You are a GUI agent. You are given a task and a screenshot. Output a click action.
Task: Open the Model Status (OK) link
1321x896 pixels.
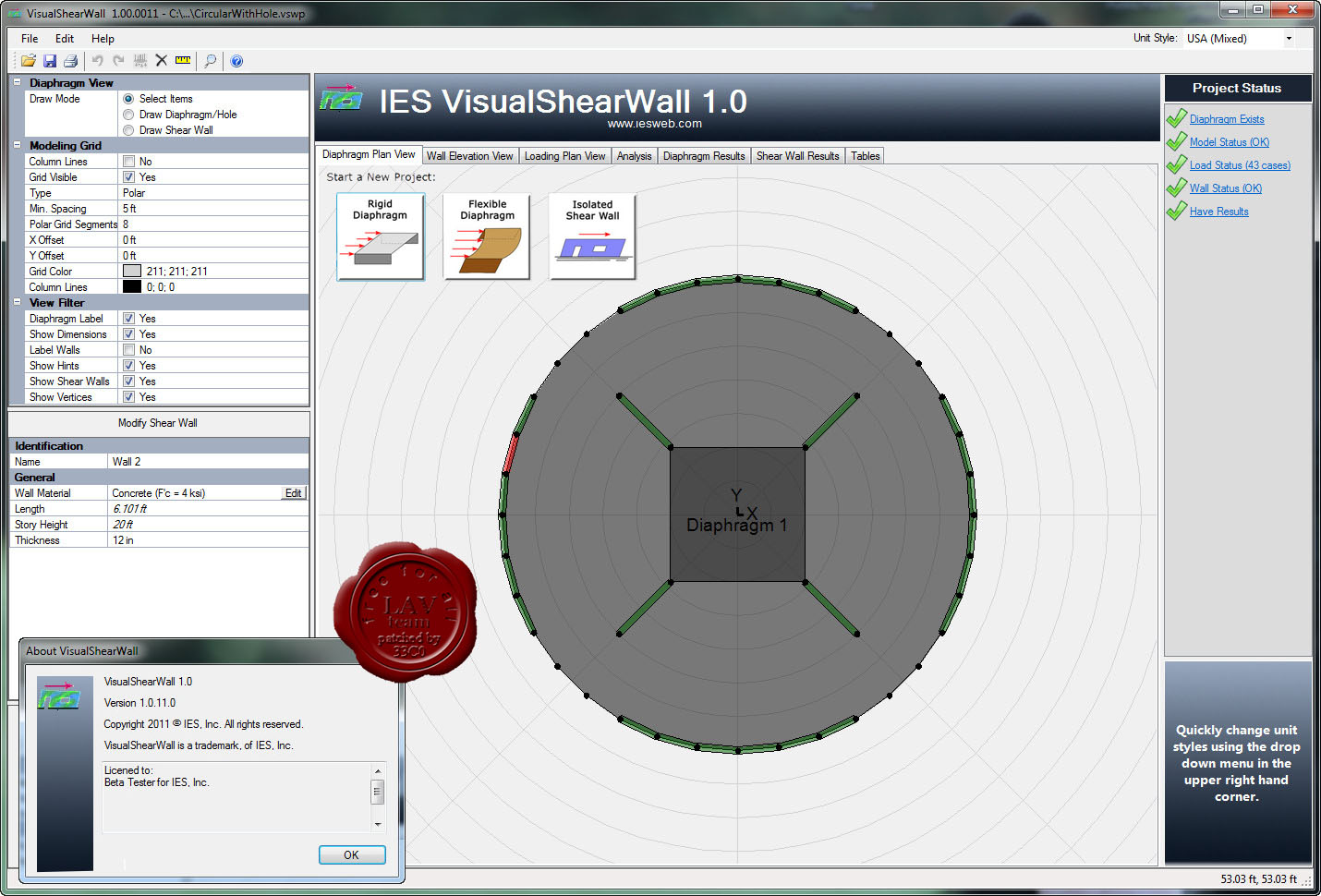pyautogui.click(x=1229, y=142)
